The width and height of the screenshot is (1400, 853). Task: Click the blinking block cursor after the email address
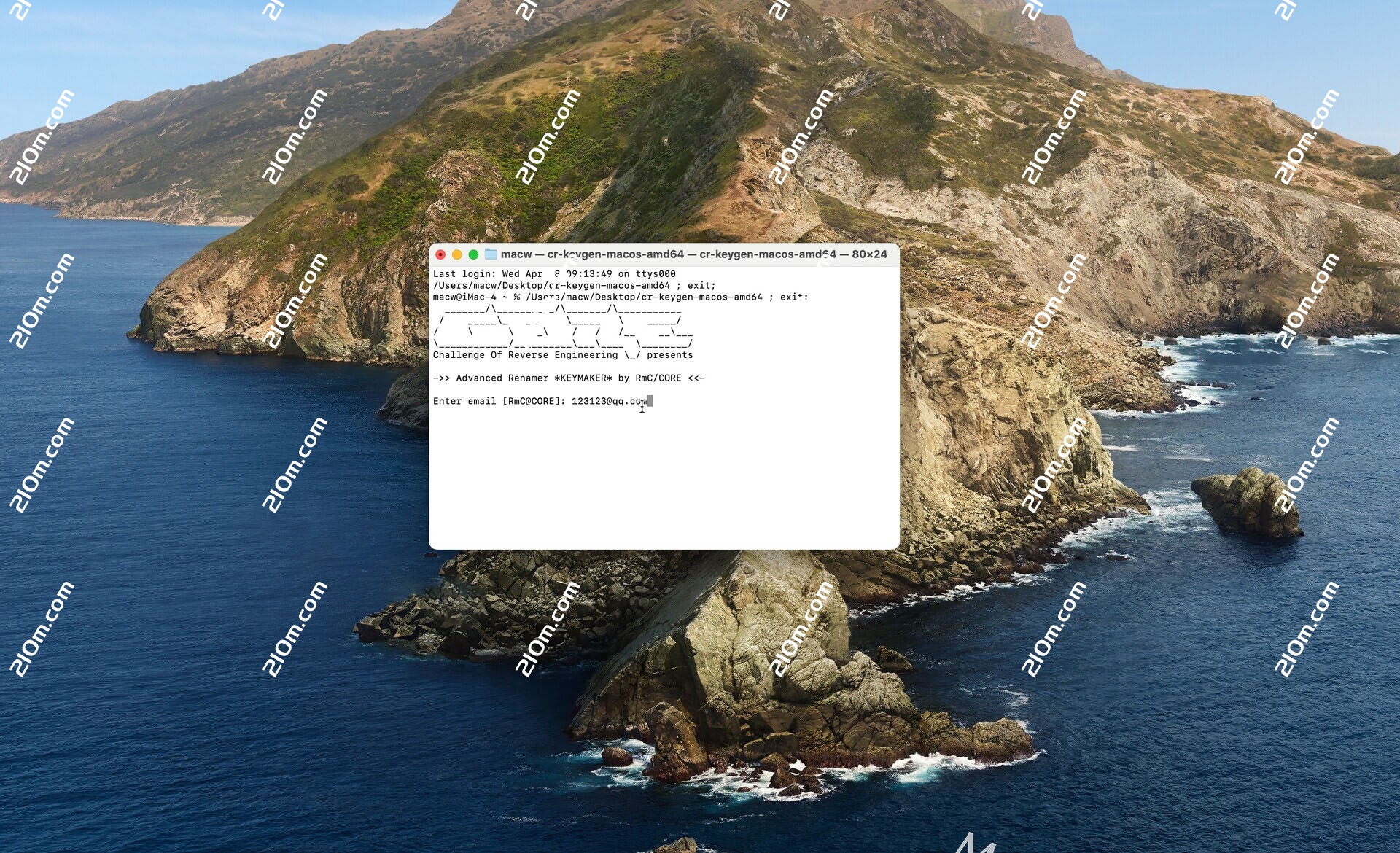(648, 401)
